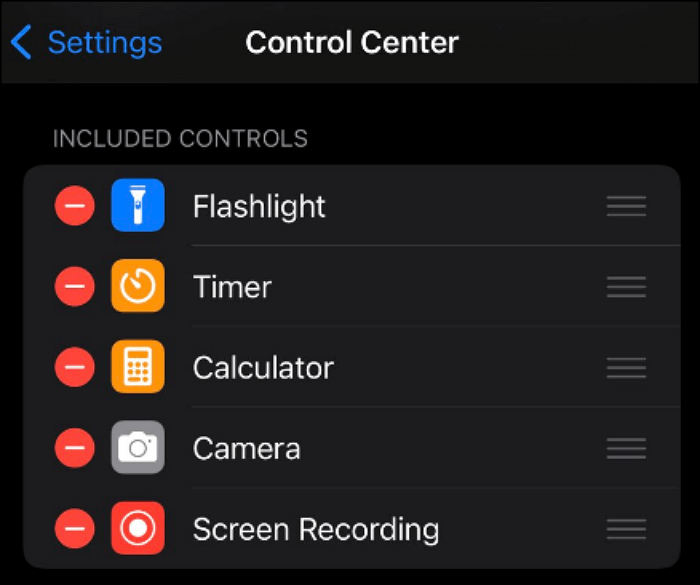Viewport: 700px width, 585px height.
Task: Tap the back chevron arrow
Action: [x=21, y=43]
